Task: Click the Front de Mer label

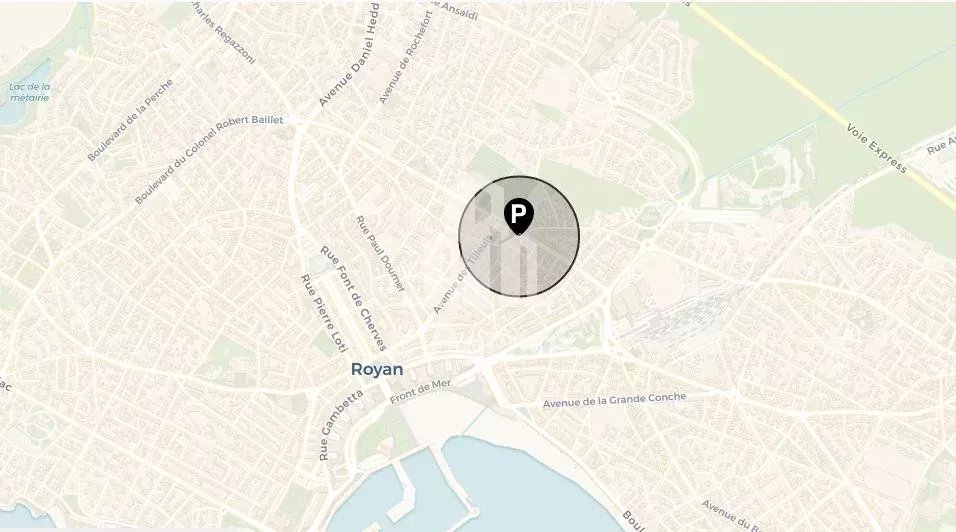Action: point(420,391)
